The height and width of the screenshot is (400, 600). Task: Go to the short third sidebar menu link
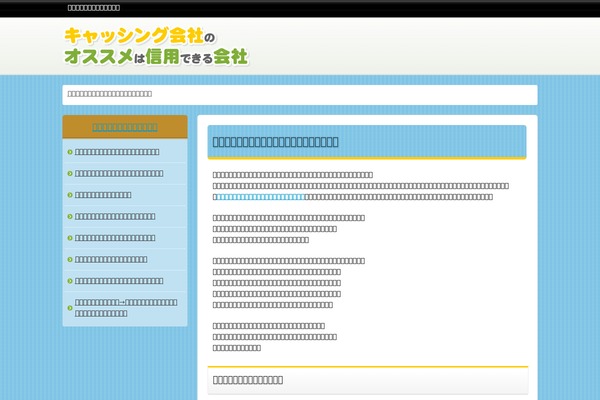103,195
